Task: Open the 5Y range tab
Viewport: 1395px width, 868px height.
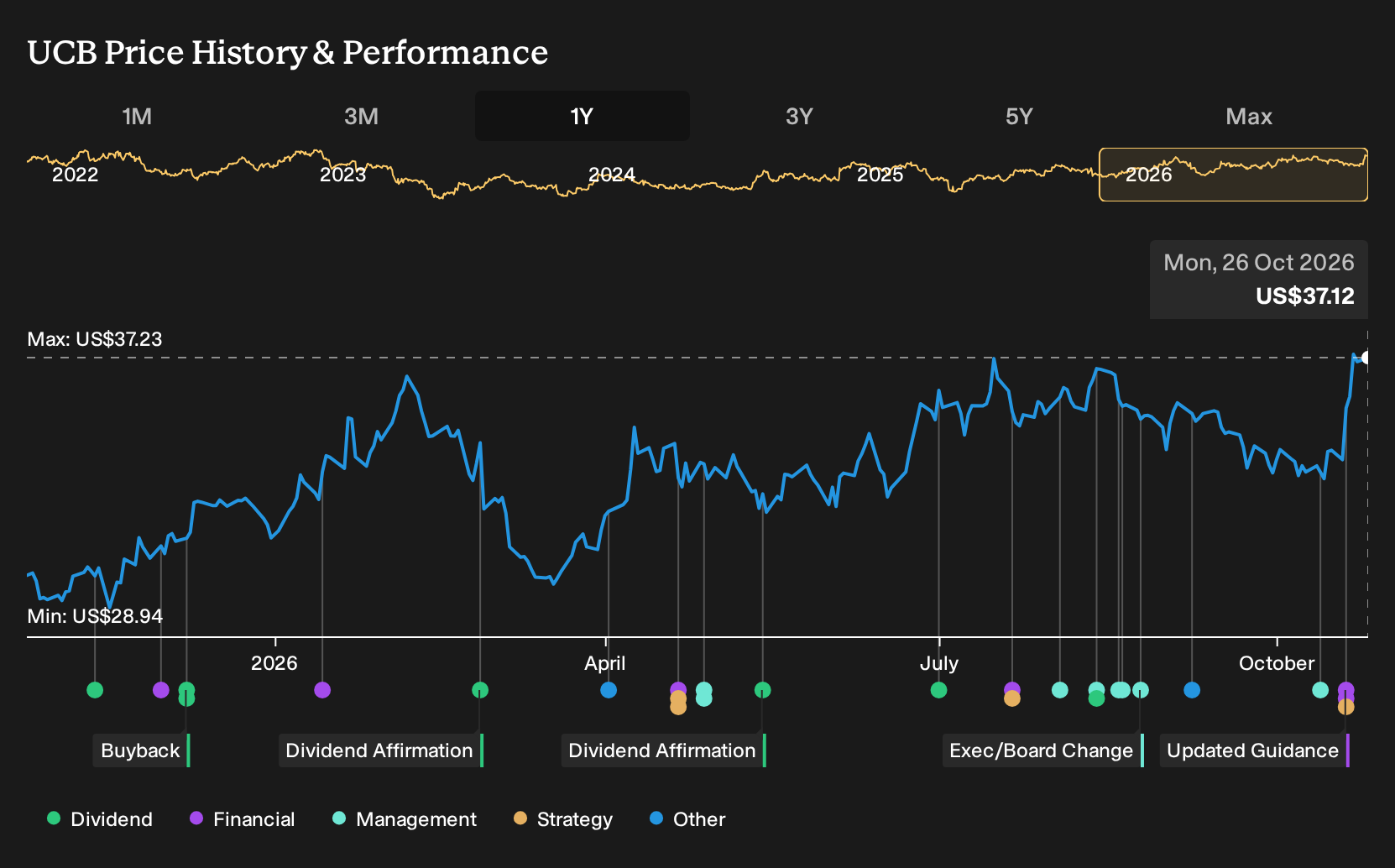Action: click(x=1019, y=116)
